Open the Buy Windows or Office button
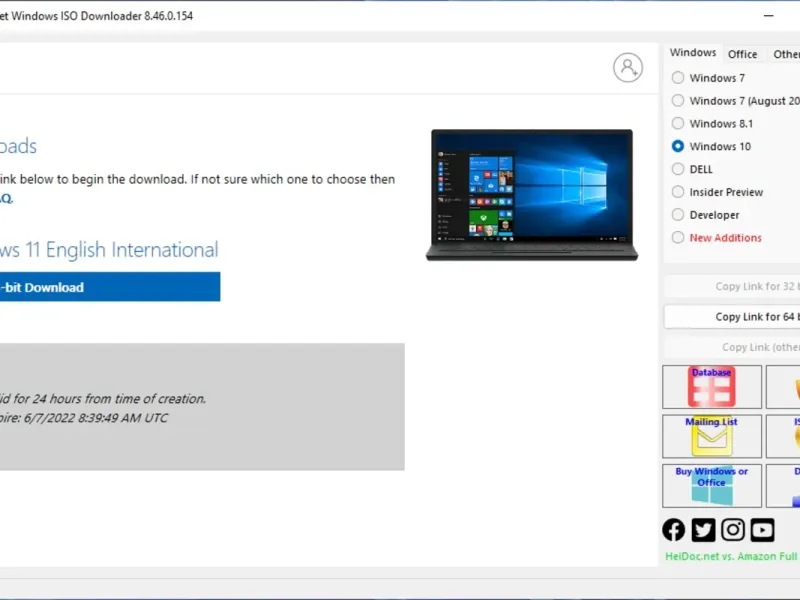The height and width of the screenshot is (600, 800). [712, 486]
